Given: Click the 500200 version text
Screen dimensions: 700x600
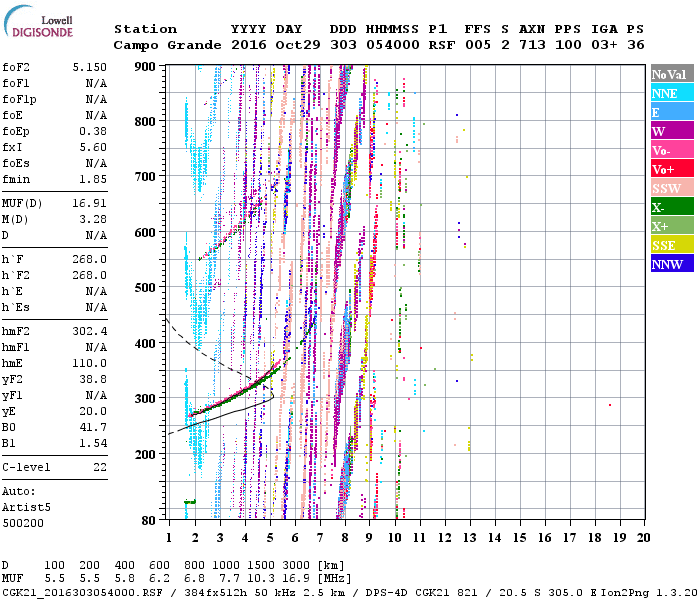Looking at the screenshot, I should point(23,523).
